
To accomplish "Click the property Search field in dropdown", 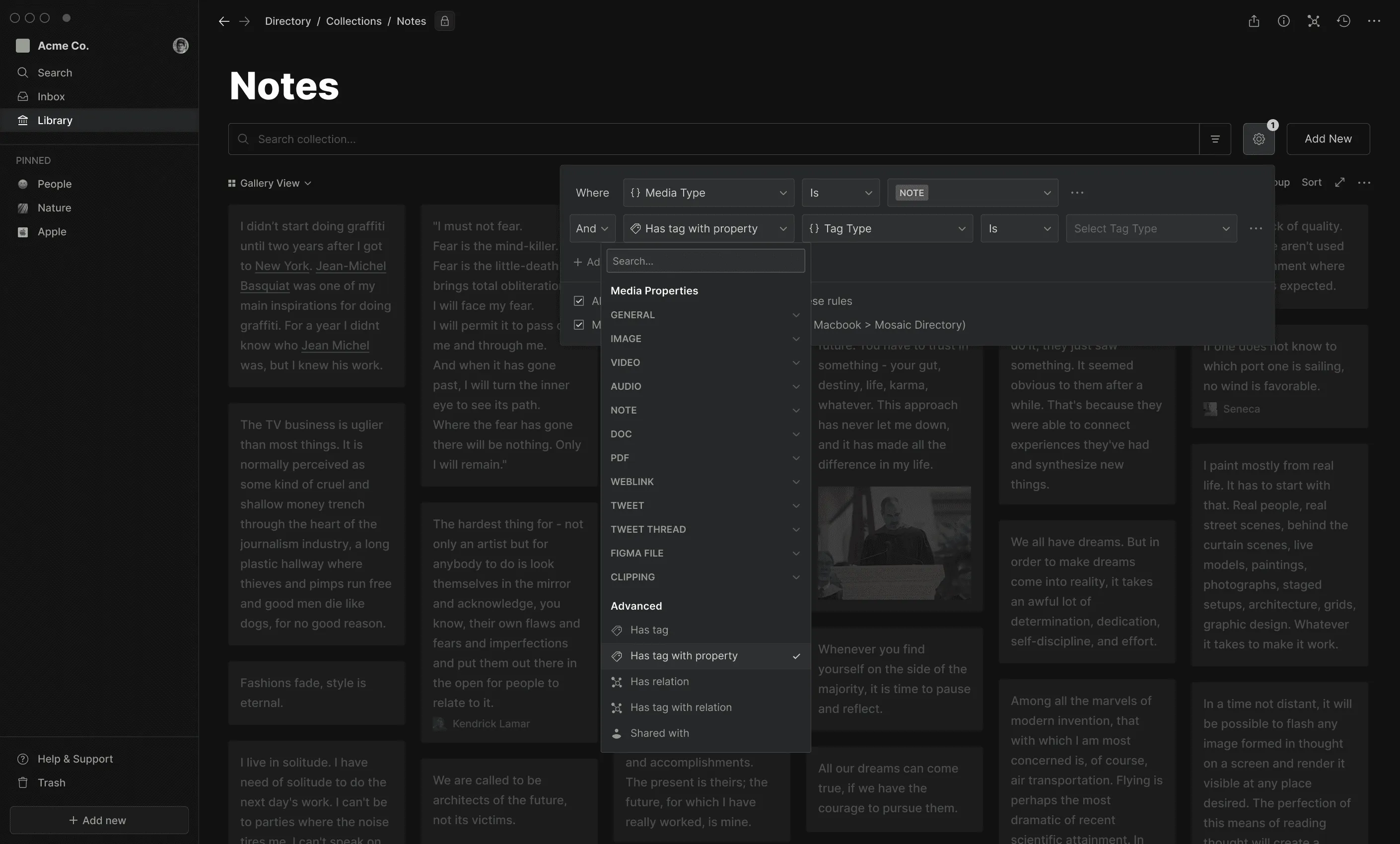I will coord(705,262).
